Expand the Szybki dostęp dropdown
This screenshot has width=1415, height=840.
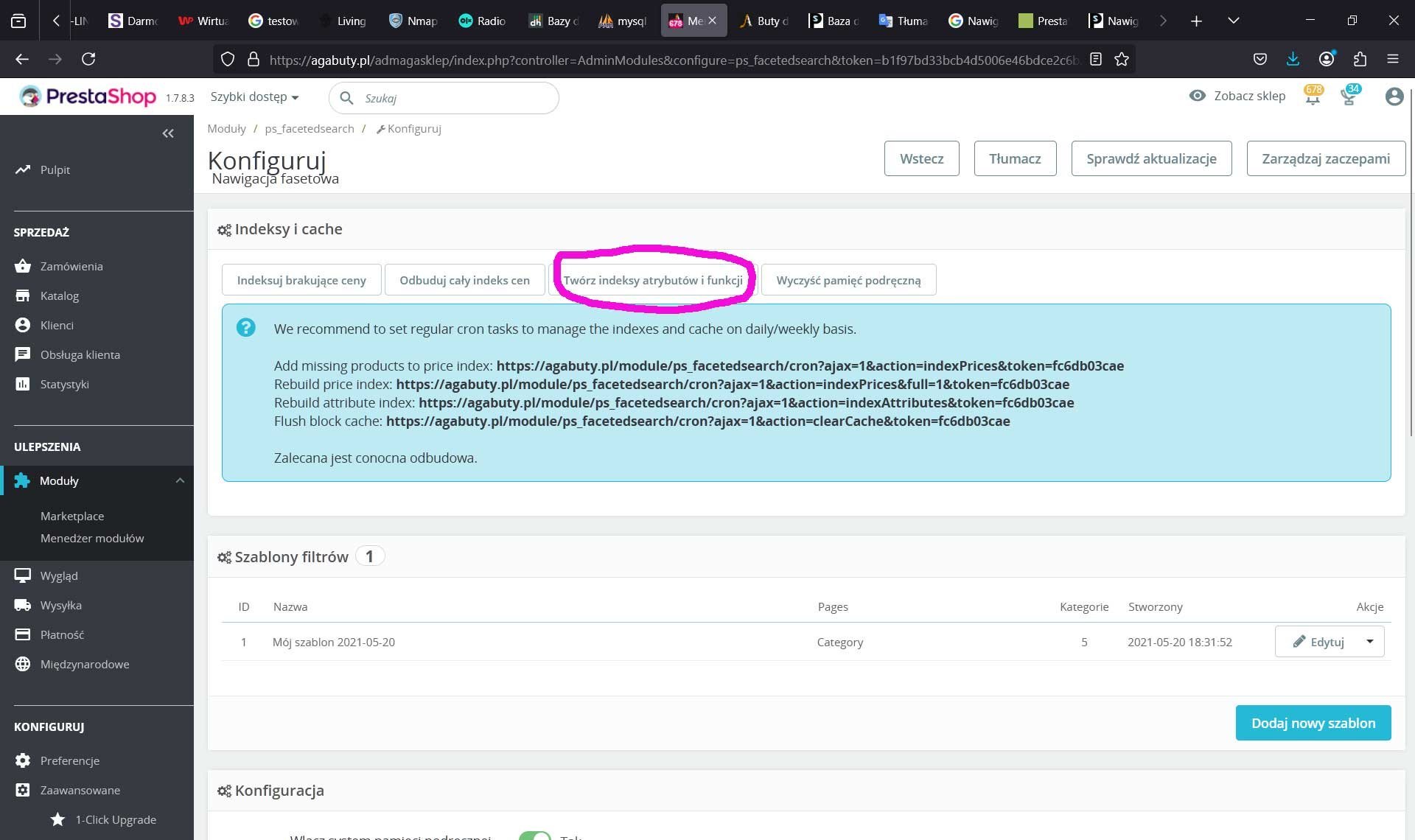(x=254, y=97)
